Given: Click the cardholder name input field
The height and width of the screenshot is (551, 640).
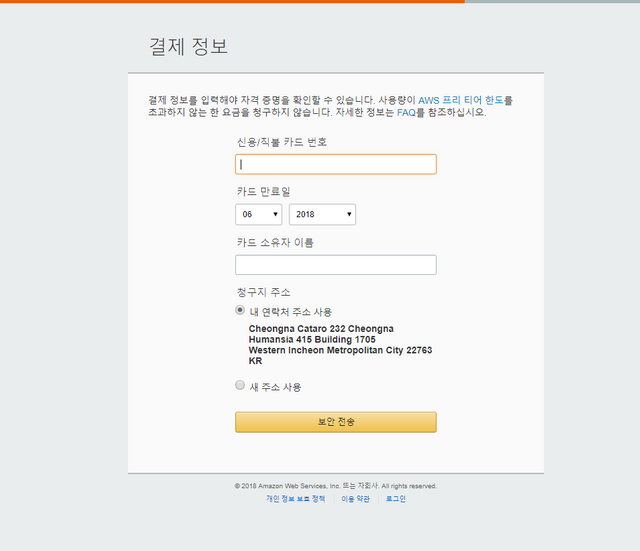Looking at the screenshot, I should pos(336,265).
